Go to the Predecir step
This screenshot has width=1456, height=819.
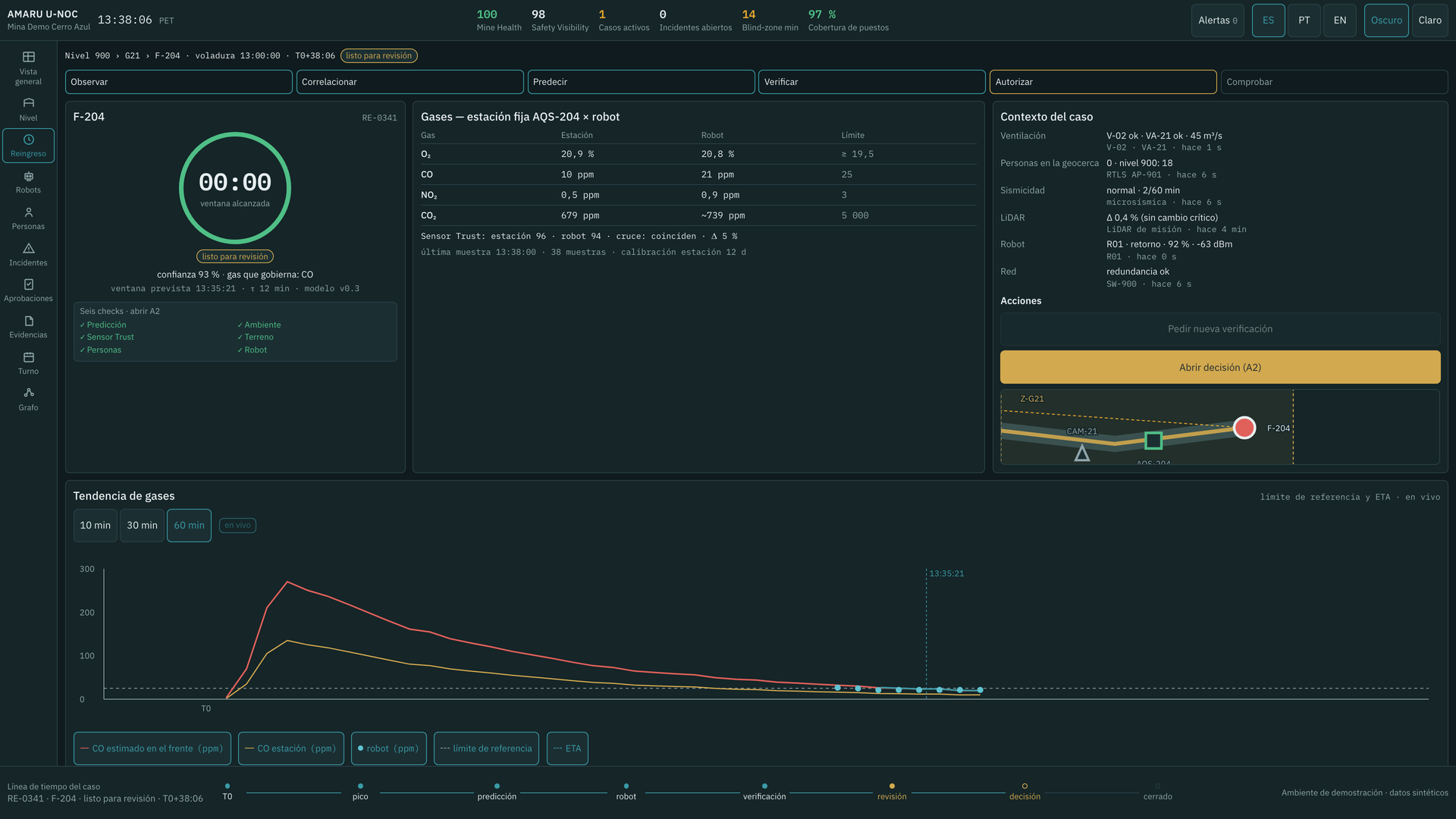point(641,82)
